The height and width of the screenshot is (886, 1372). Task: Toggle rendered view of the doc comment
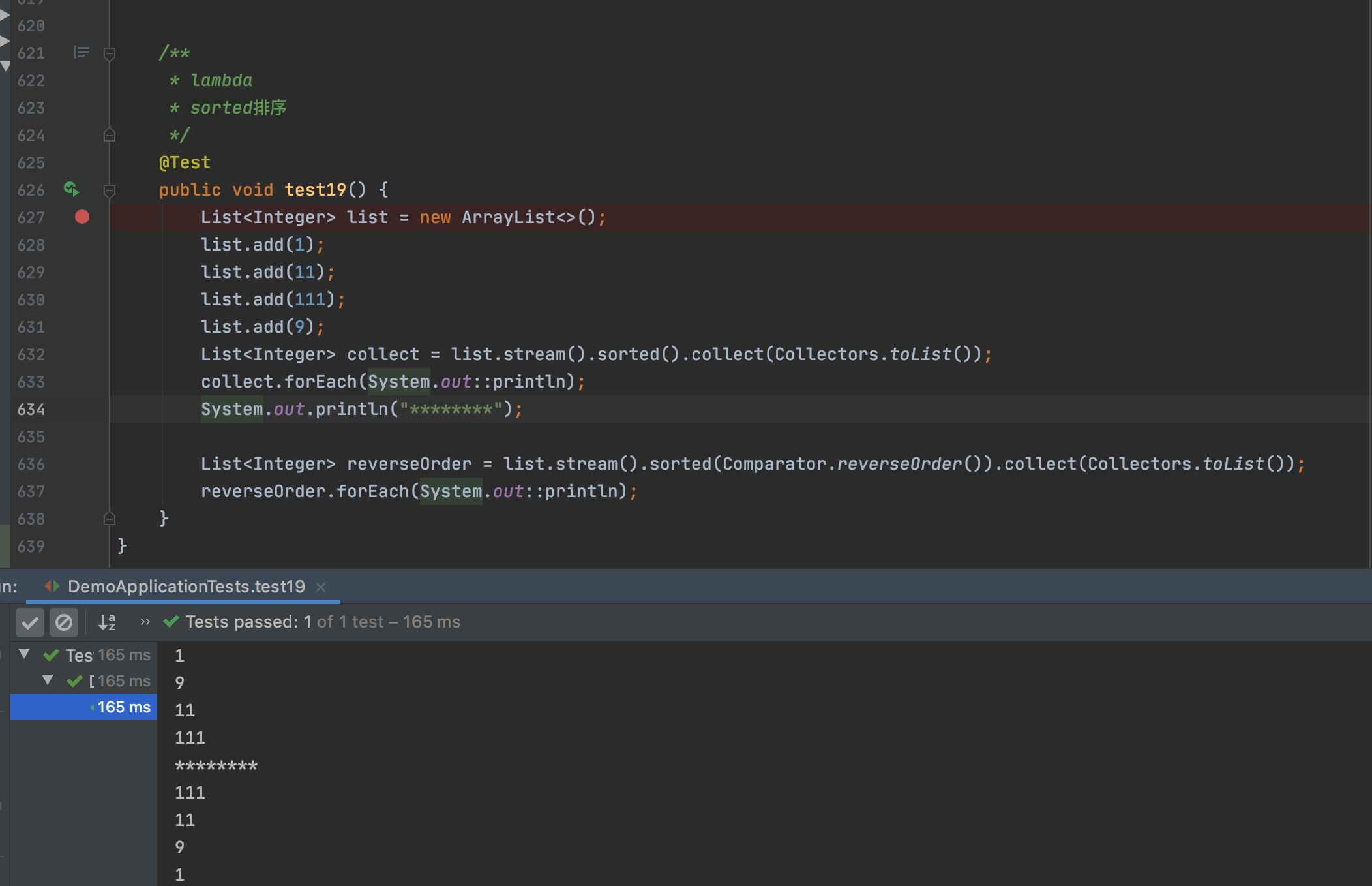82,52
